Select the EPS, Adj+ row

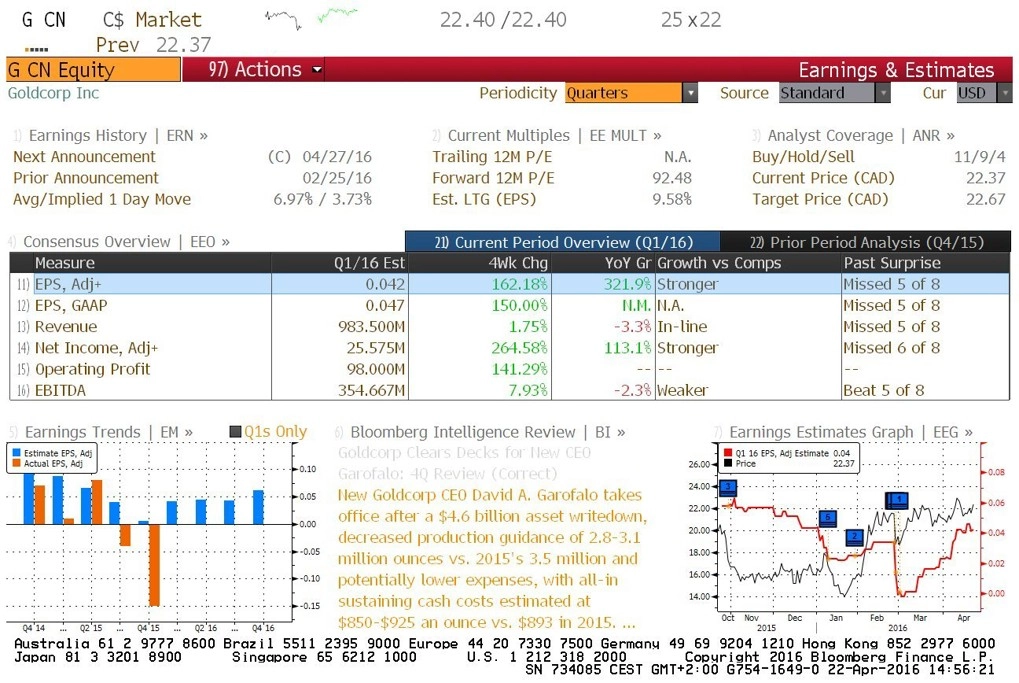pyautogui.click(x=510, y=284)
